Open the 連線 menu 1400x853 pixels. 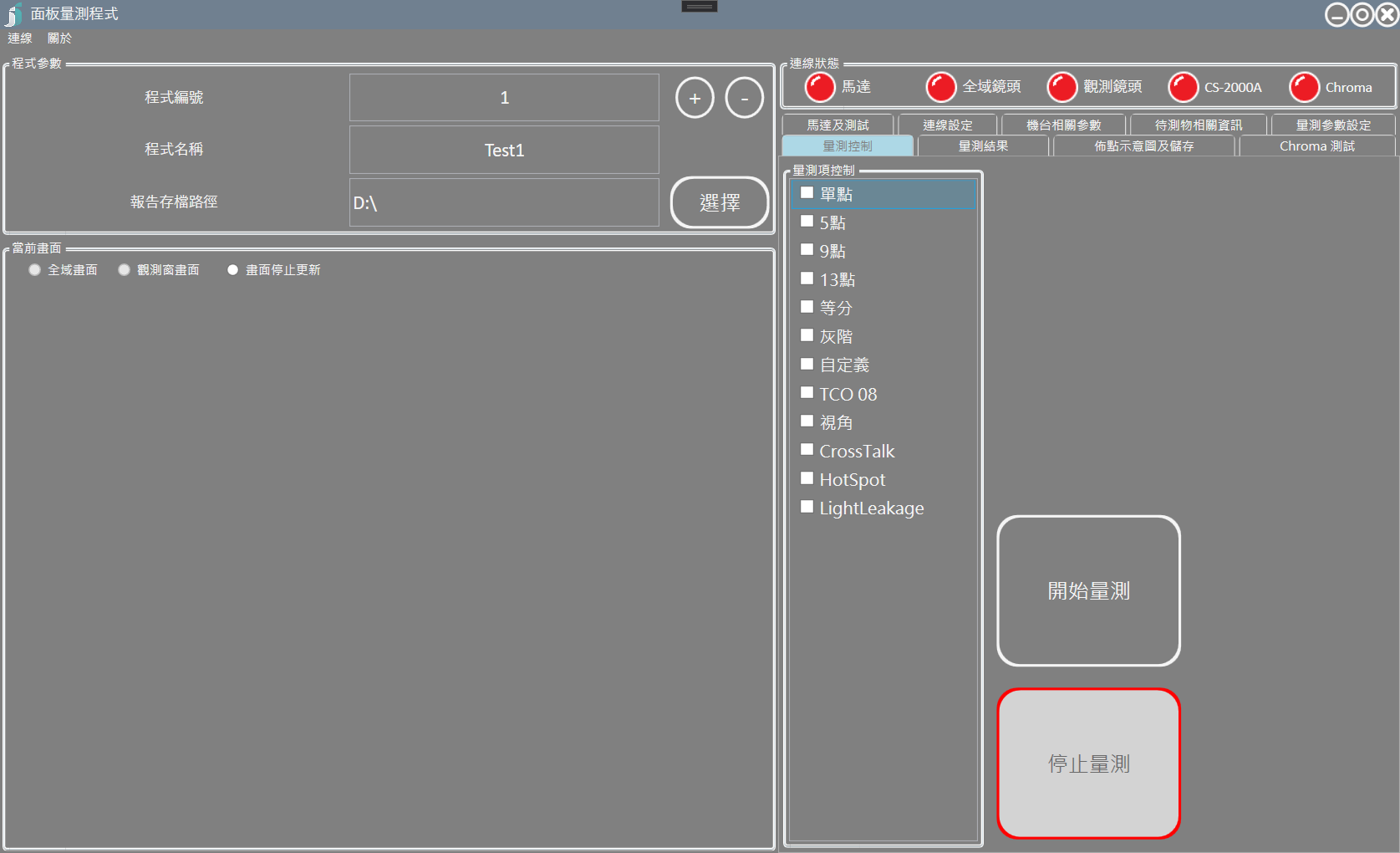(20, 38)
